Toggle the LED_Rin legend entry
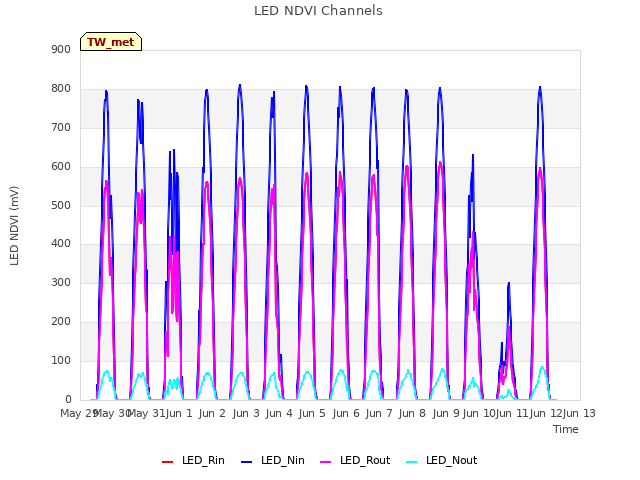The width and height of the screenshot is (640, 480). tap(193, 460)
